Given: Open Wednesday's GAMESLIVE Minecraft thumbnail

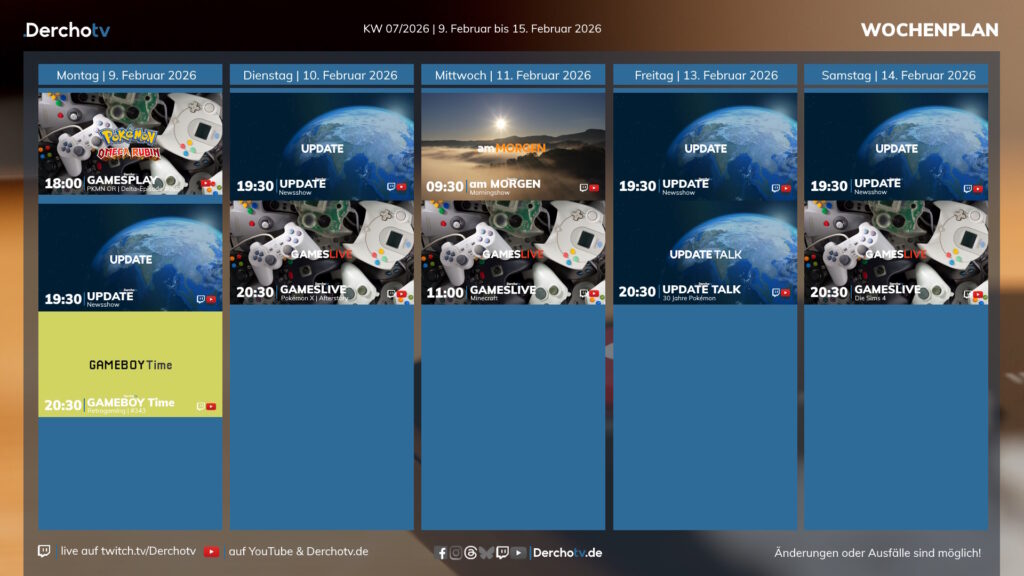Looking at the screenshot, I should pyautogui.click(x=513, y=252).
